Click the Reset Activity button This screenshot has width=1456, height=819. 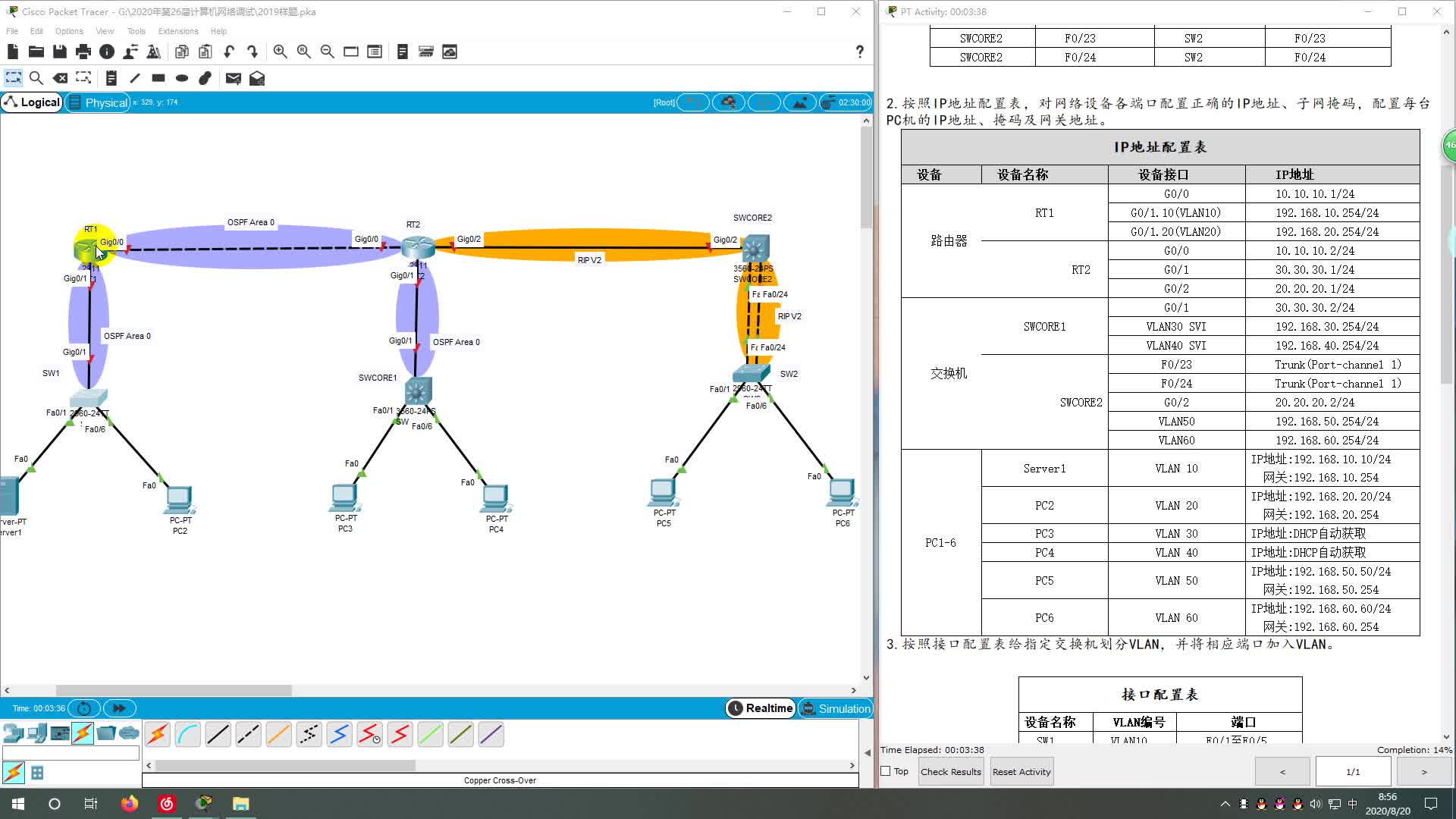coord(1021,772)
